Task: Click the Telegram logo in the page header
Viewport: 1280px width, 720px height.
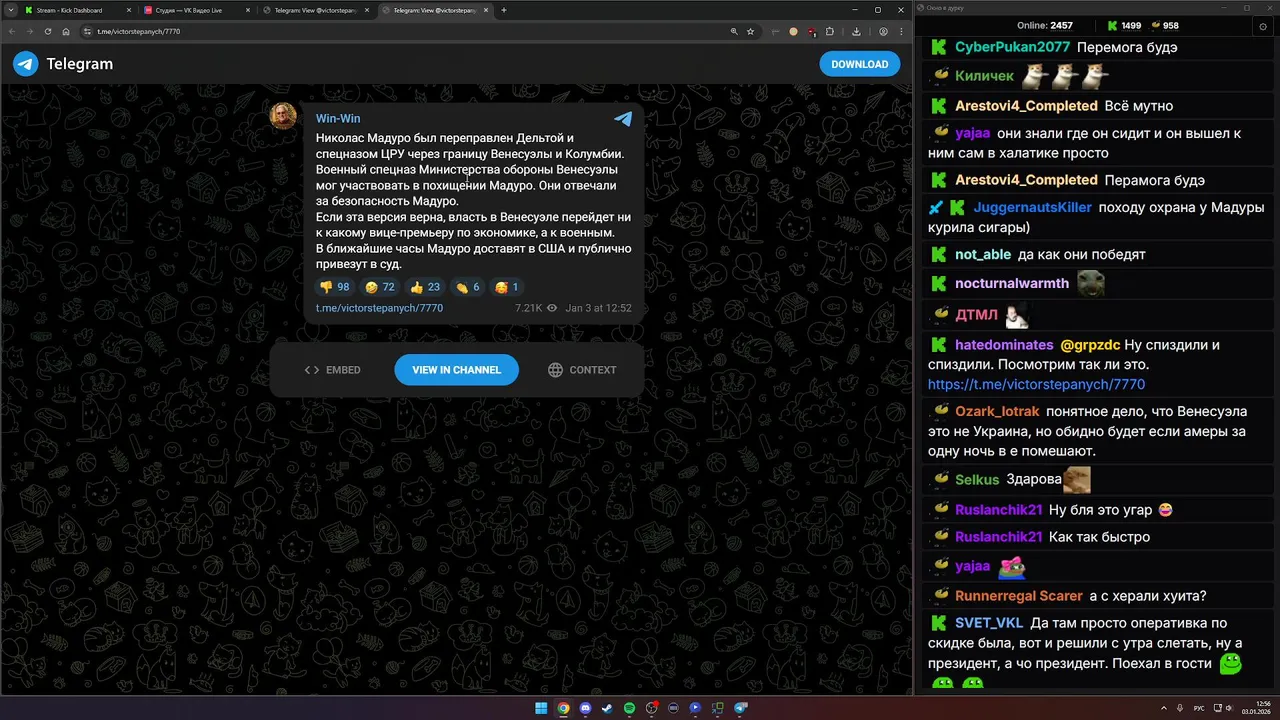Action: point(62,64)
